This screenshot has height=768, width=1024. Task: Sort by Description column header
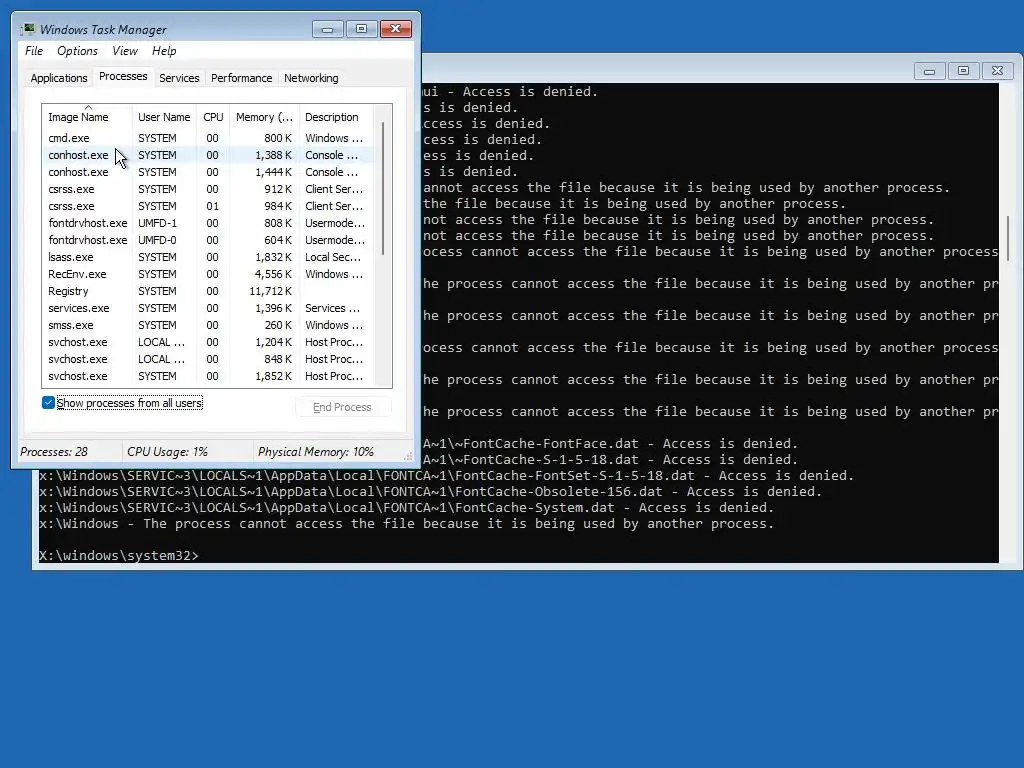[336, 117]
